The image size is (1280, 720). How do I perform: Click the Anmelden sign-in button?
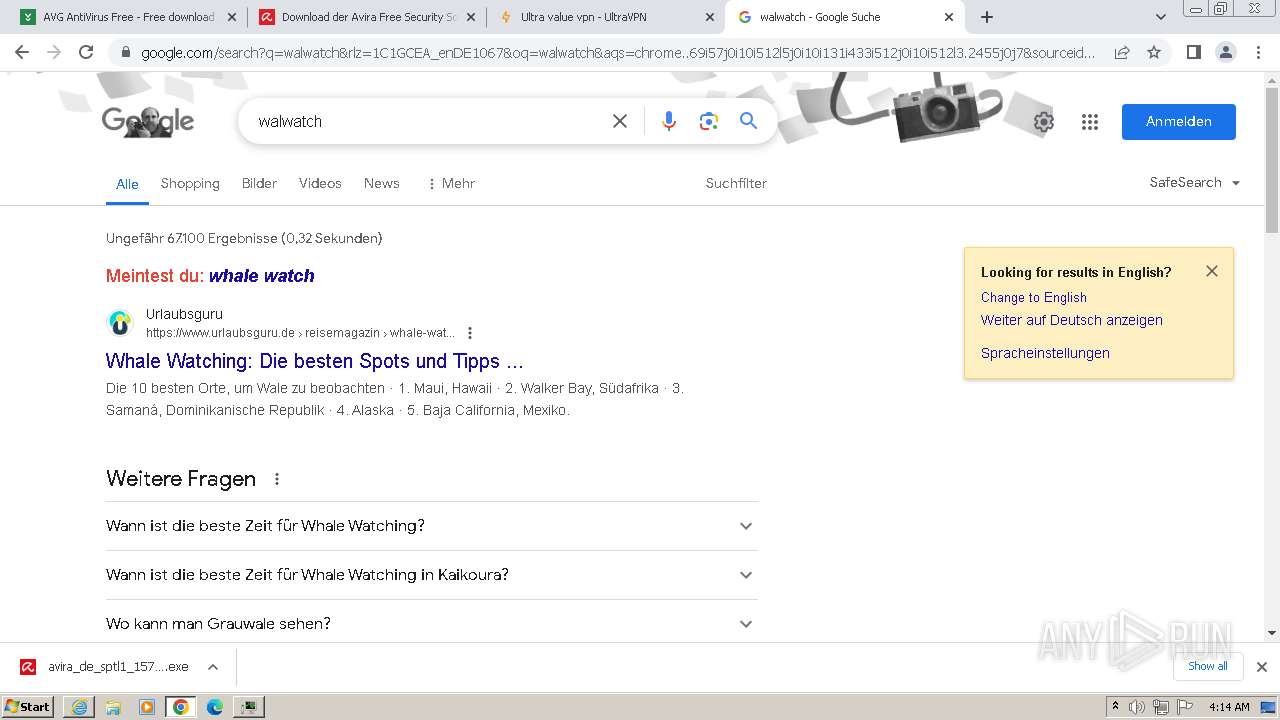(x=1179, y=122)
